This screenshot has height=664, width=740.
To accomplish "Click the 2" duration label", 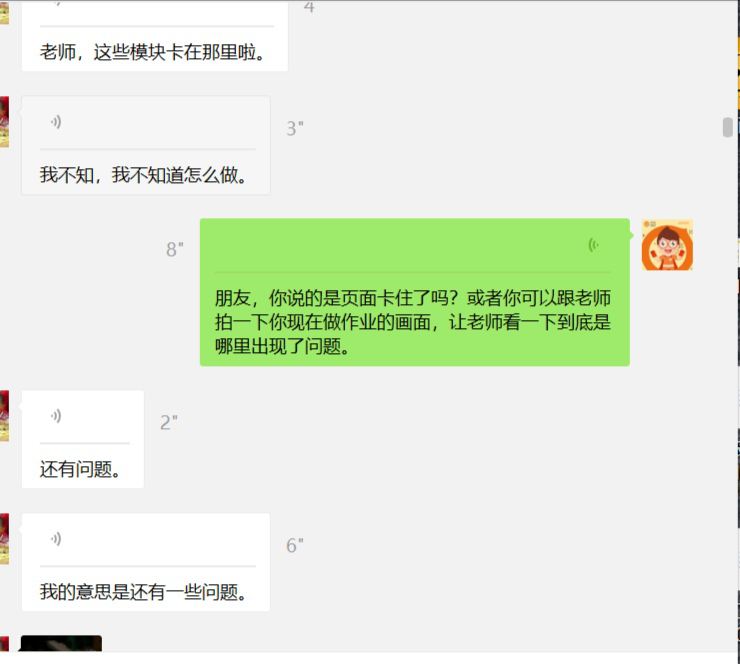I will pos(169,422).
